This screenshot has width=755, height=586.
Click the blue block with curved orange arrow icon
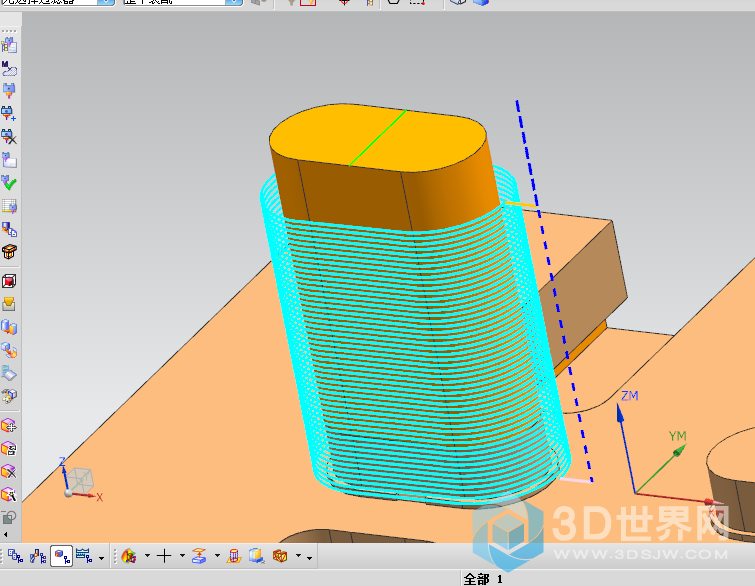point(9,350)
